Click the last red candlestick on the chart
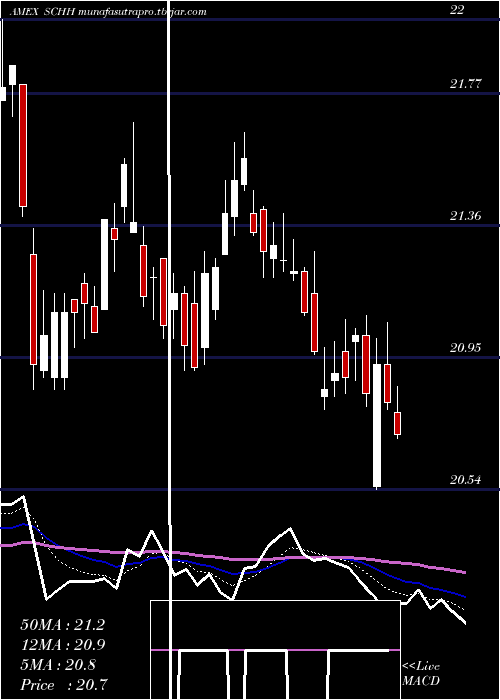Viewport: 500px width, 700px height. [x=397, y=423]
